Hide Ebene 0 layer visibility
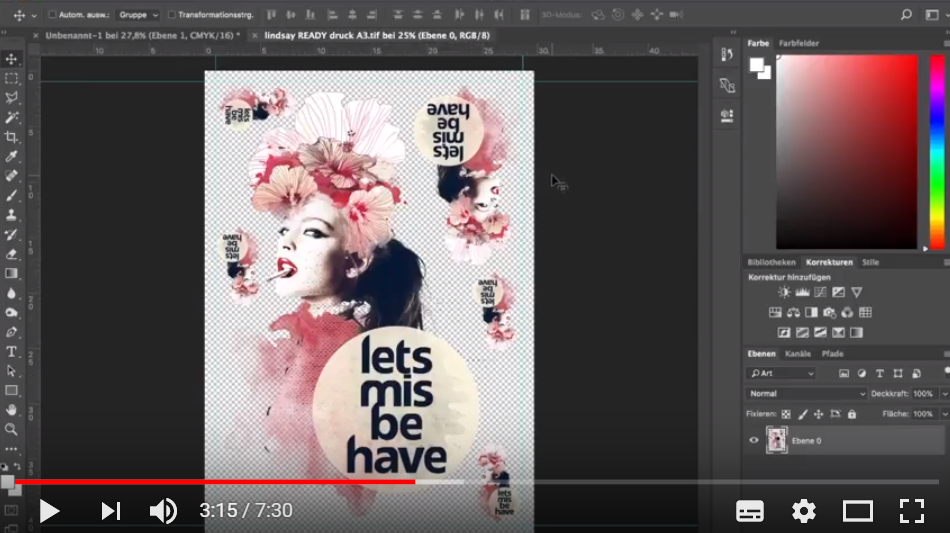This screenshot has height=533, width=950. pyautogui.click(x=754, y=440)
